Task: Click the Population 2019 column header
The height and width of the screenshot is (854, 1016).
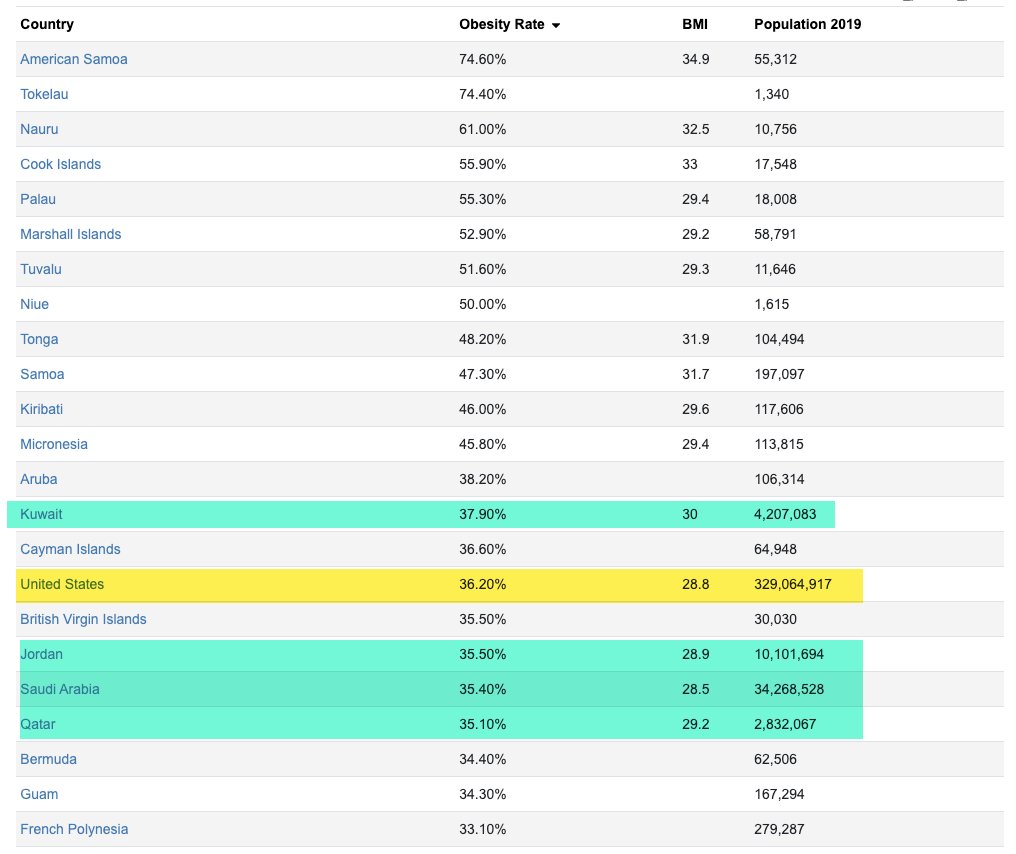Action: (x=807, y=24)
